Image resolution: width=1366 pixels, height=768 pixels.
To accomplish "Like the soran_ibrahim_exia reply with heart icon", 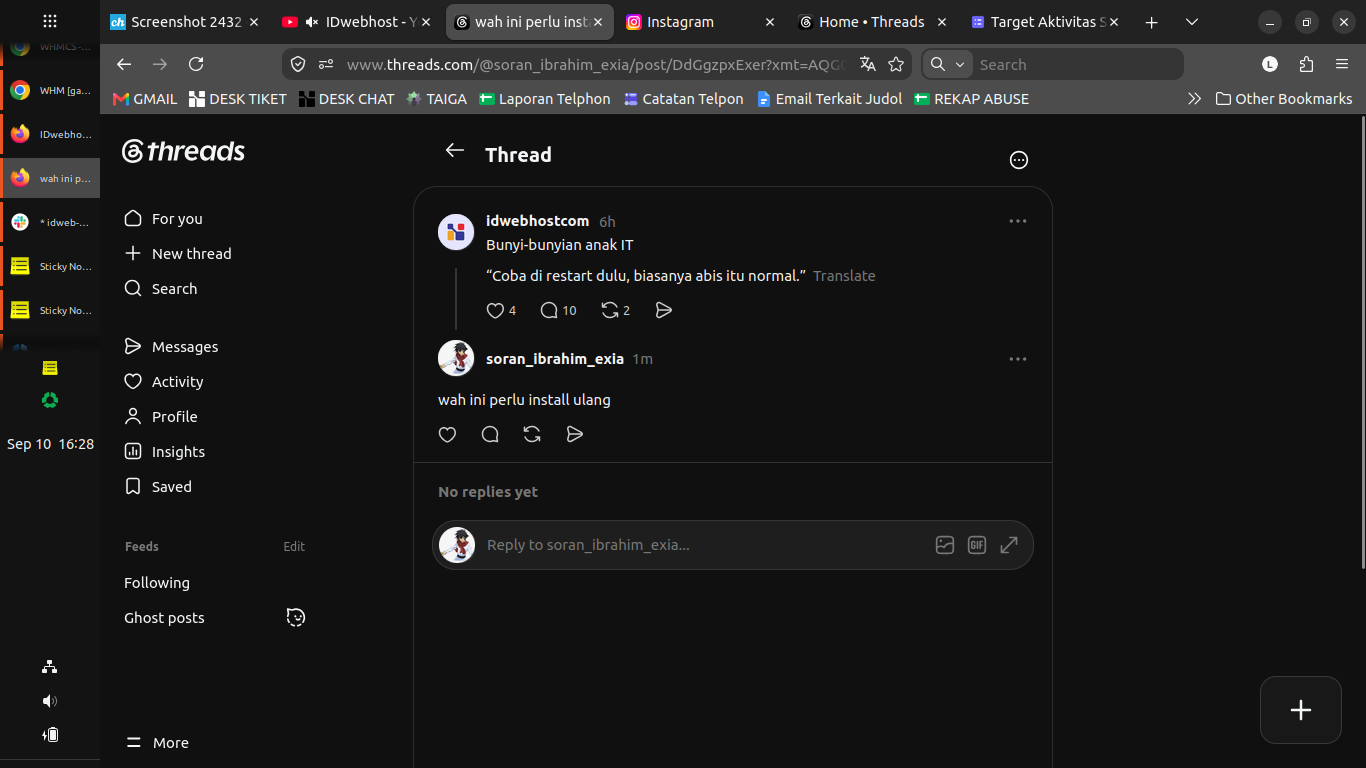I will coord(447,434).
